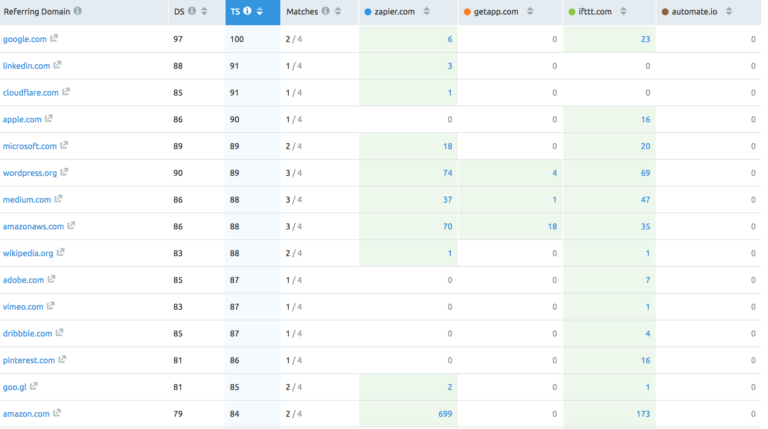Open external link icon next to google.com

tap(54, 38)
